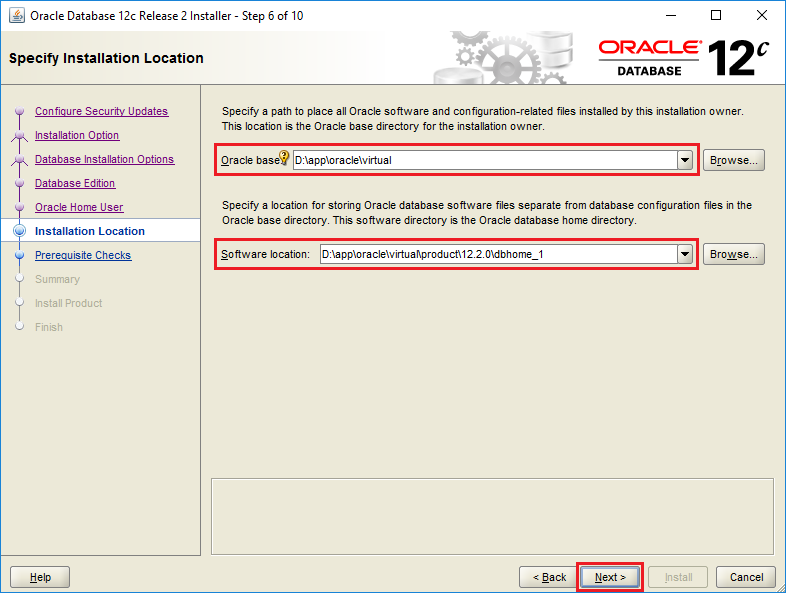Click the Help button
Image resolution: width=786 pixels, height=593 pixels.
pyautogui.click(x=40, y=577)
